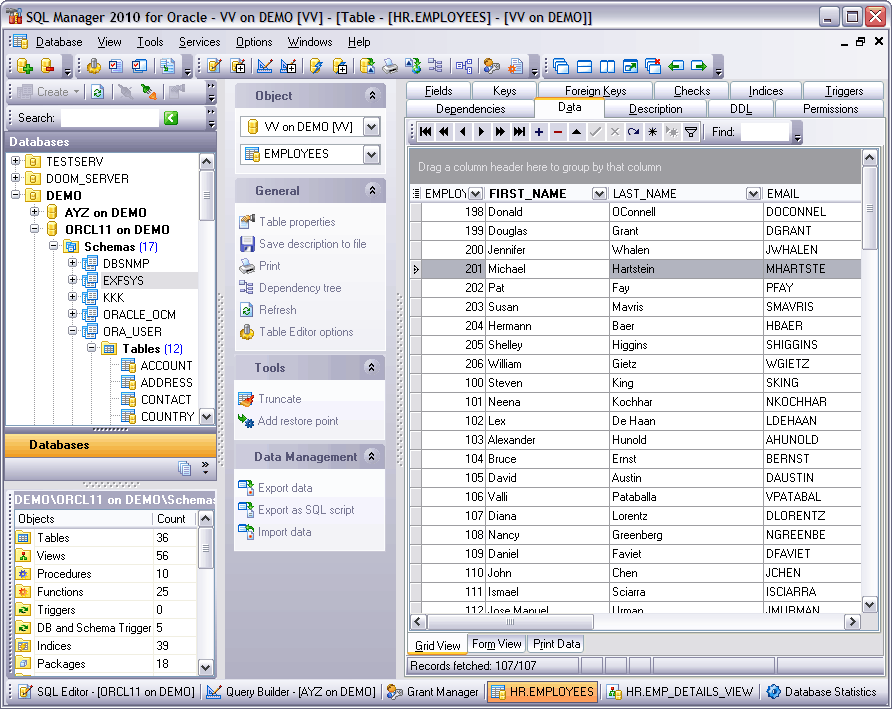Click the Dependency tree icon
The width and height of the screenshot is (892, 709).
(x=247, y=288)
